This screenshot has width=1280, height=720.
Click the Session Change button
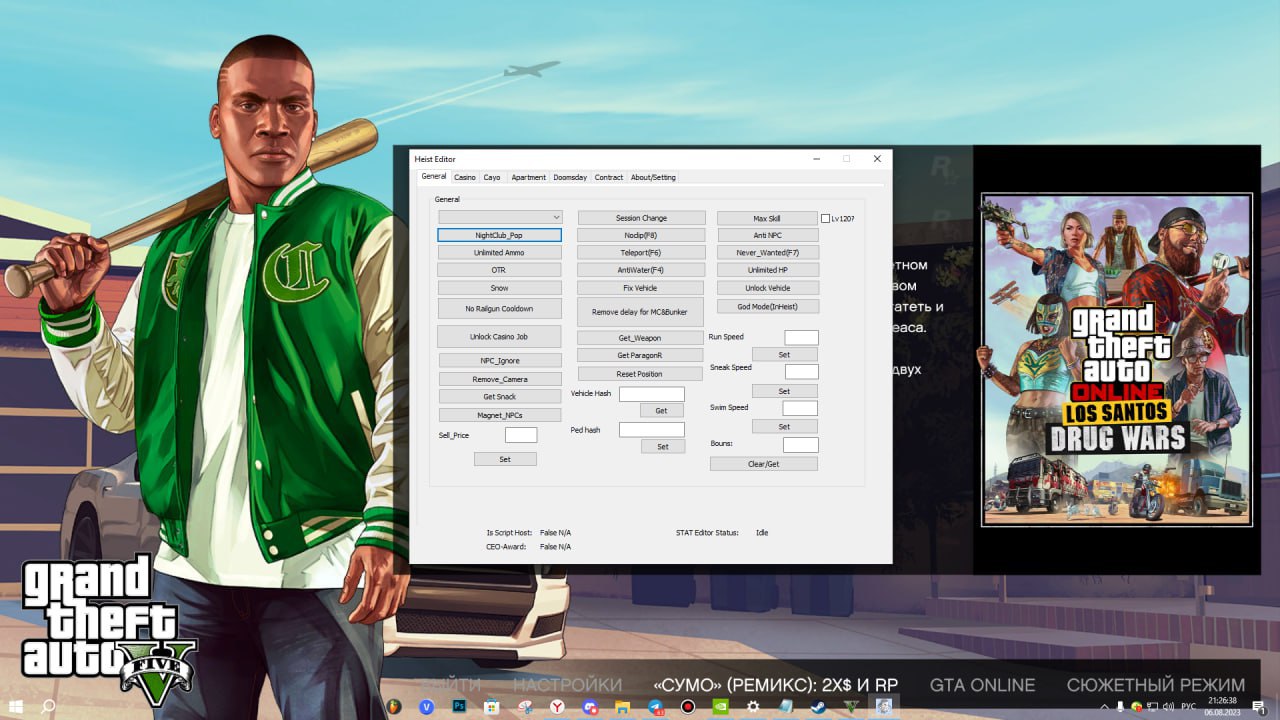tap(641, 218)
